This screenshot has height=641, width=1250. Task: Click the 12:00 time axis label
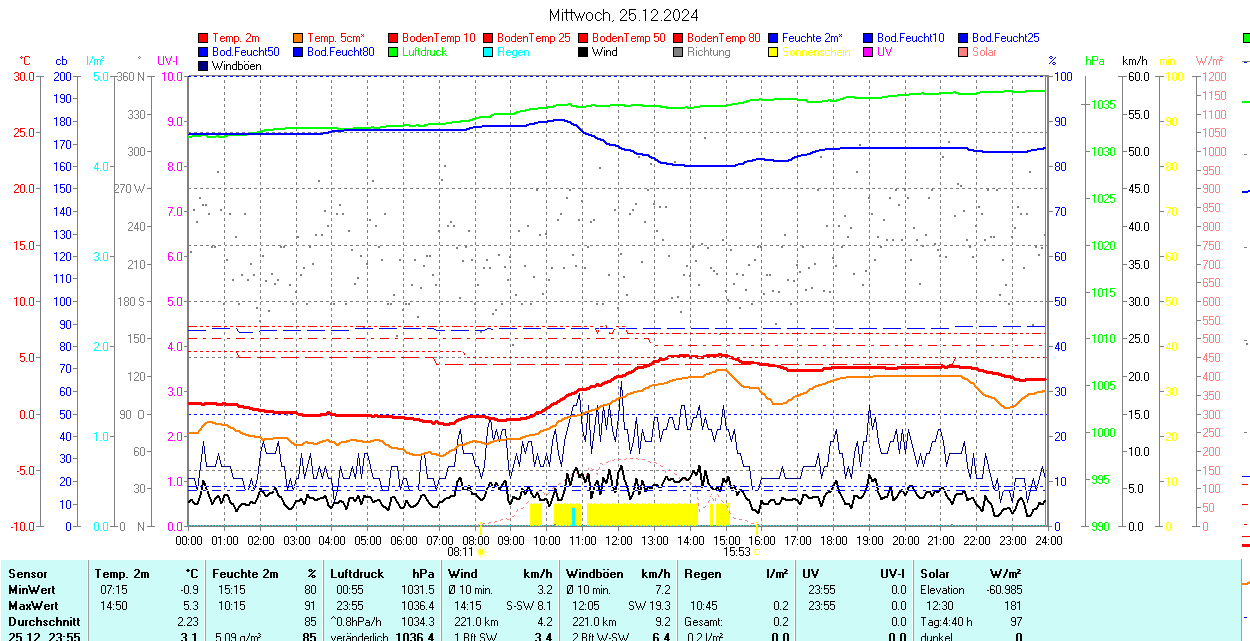619,540
